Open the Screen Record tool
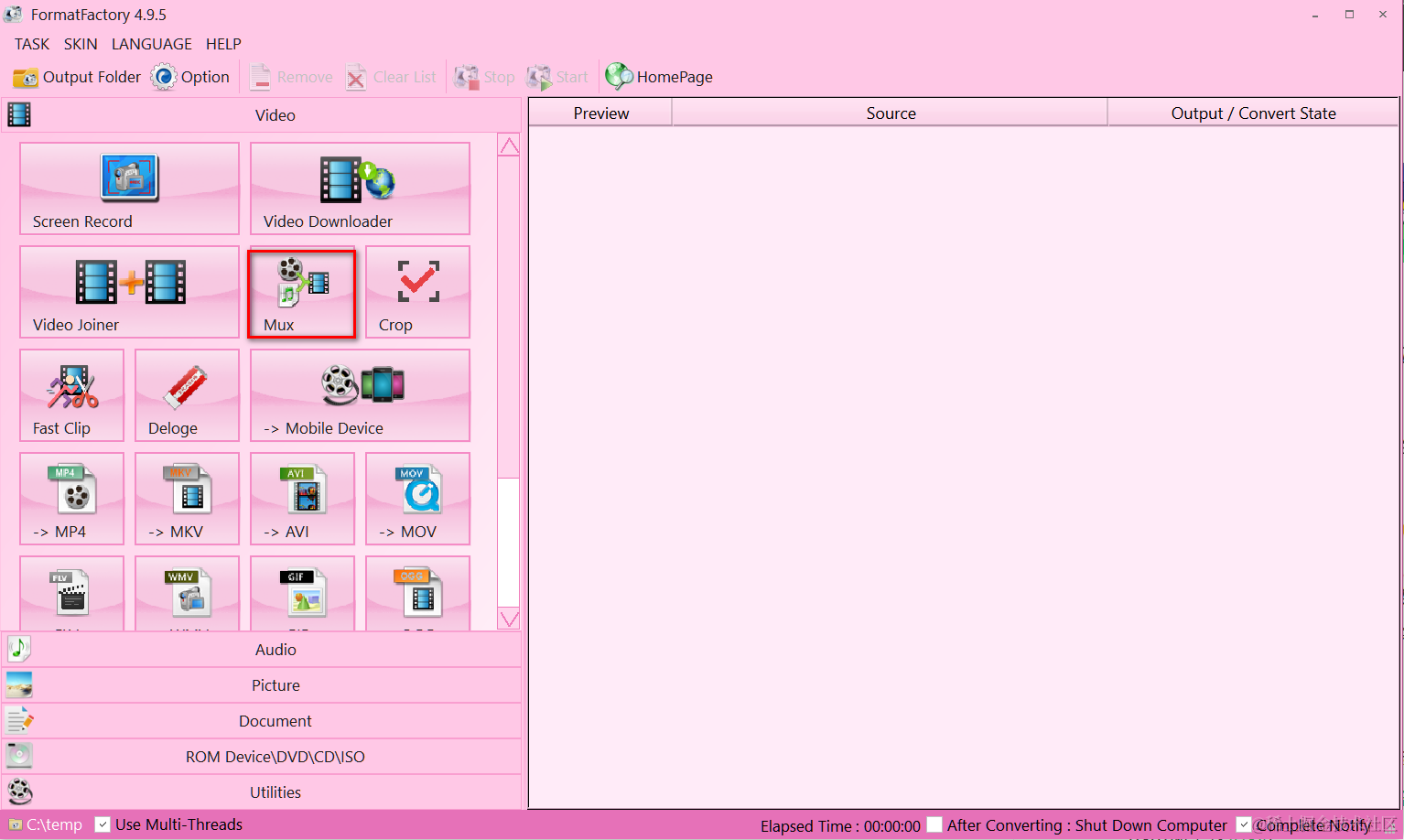Viewport: 1404px width, 840px height. pos(129,188)
